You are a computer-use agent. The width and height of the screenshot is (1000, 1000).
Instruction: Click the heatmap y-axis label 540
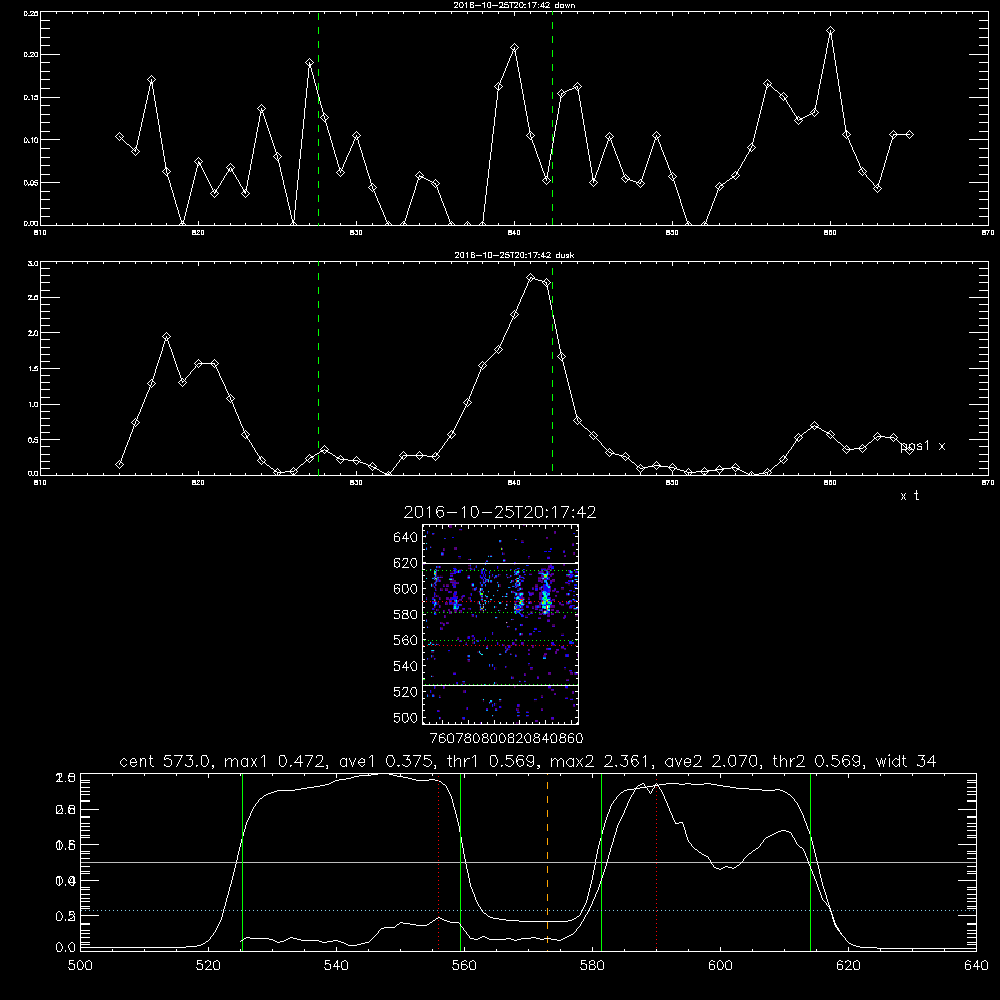coord(406,666)
